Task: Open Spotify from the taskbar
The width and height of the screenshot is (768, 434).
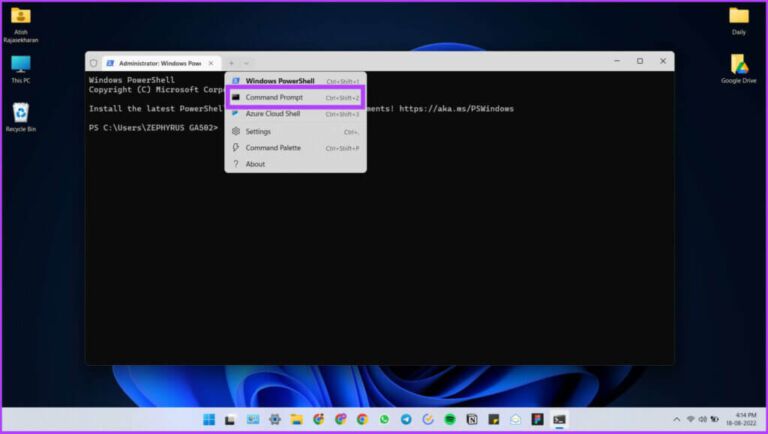Action: coord(450,419)
